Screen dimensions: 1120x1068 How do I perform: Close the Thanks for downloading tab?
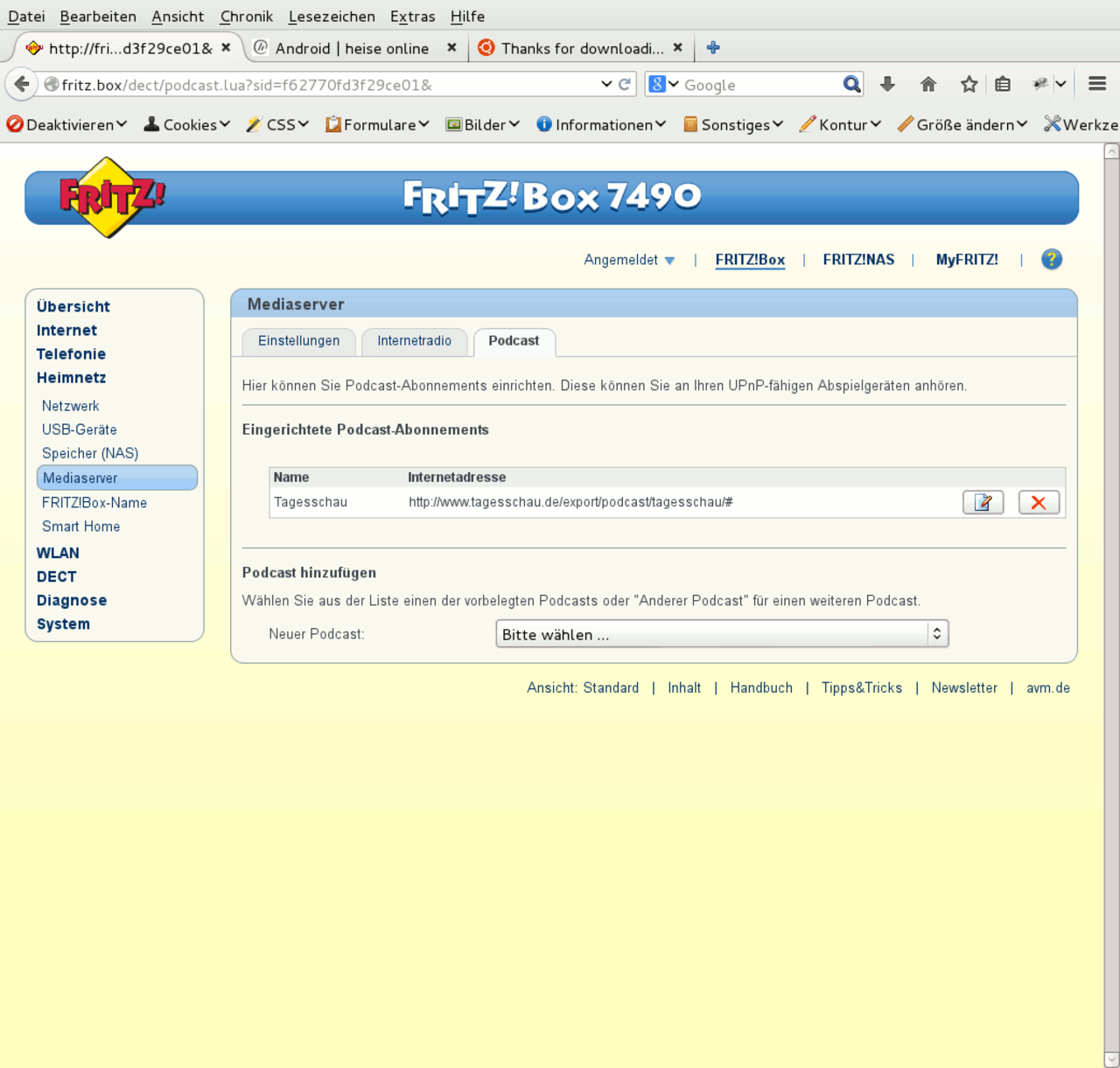(677, 48)
